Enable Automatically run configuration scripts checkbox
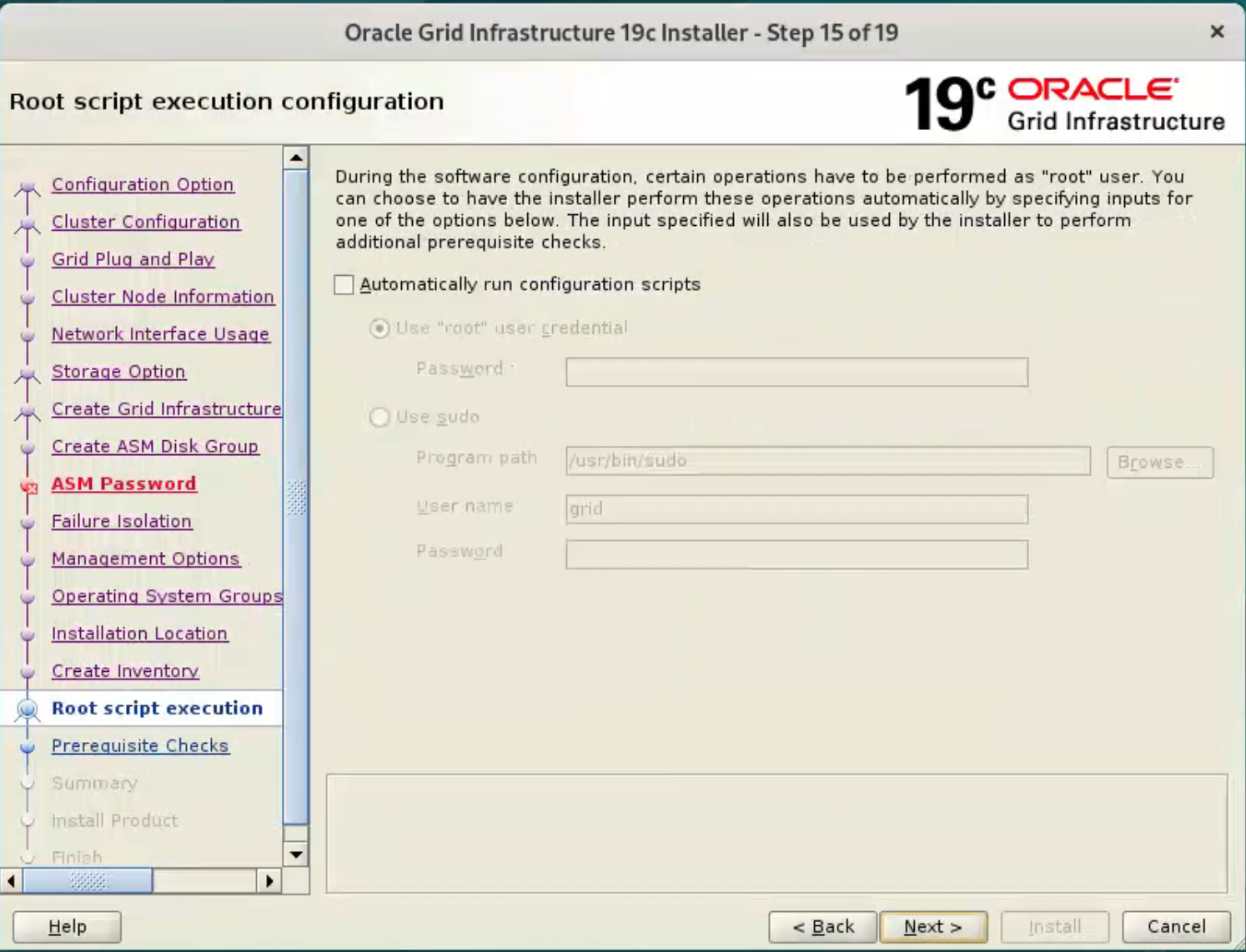The width and height of the screenshot is (1246, 952). pos(344,284)
